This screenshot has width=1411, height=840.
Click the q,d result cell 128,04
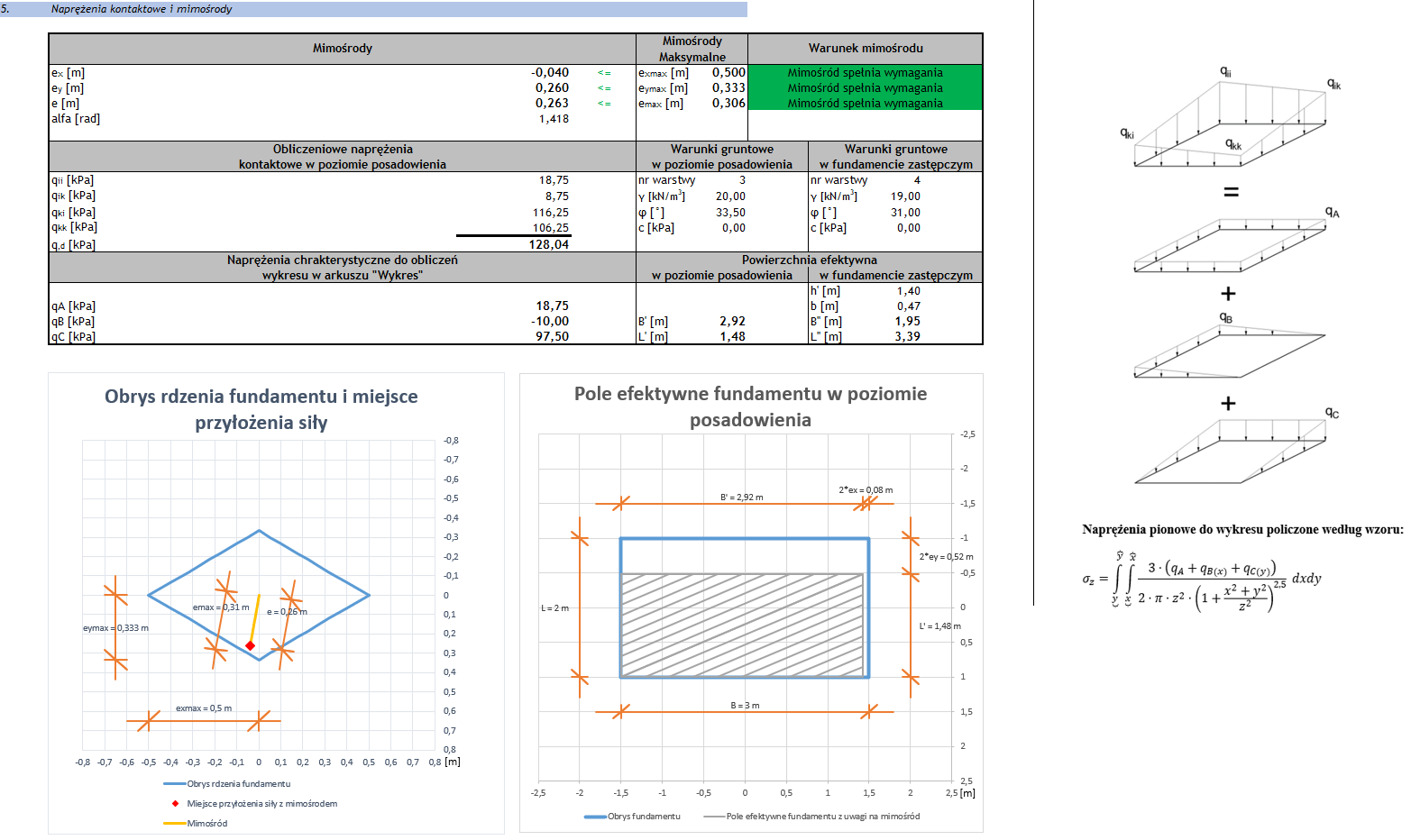pyautogui.click(x=550, y=244)
